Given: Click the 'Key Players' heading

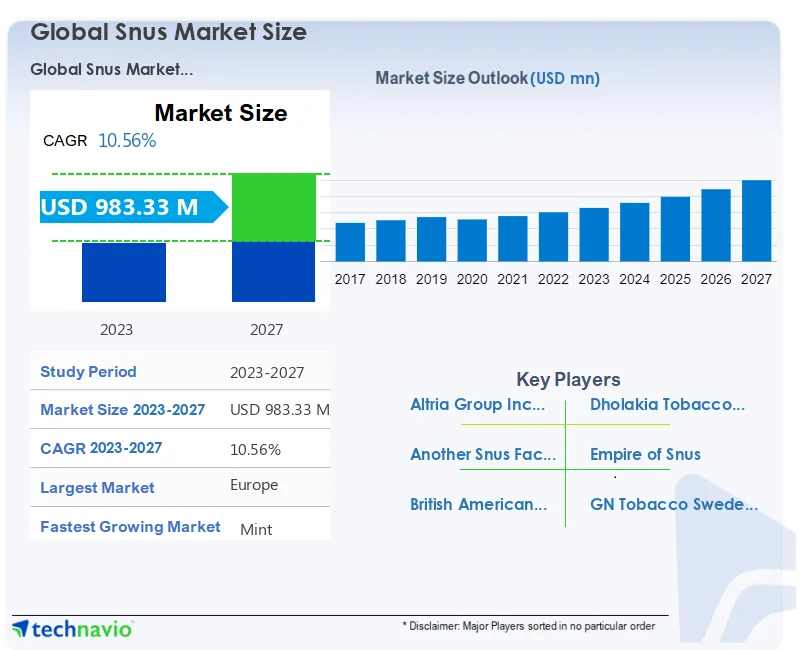Looking at the screenshot, I should click(x=568, y=380).
